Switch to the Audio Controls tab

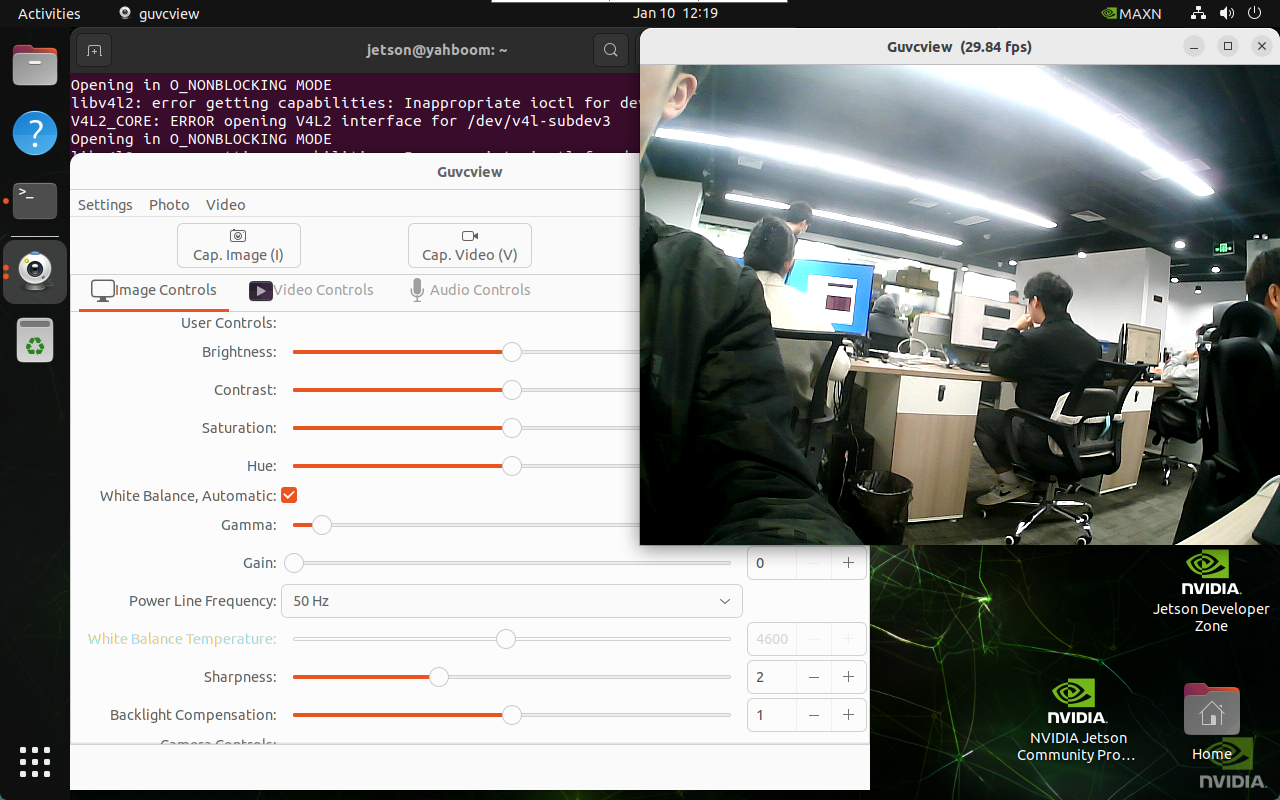pyautogui.click(x=470, y=290)
